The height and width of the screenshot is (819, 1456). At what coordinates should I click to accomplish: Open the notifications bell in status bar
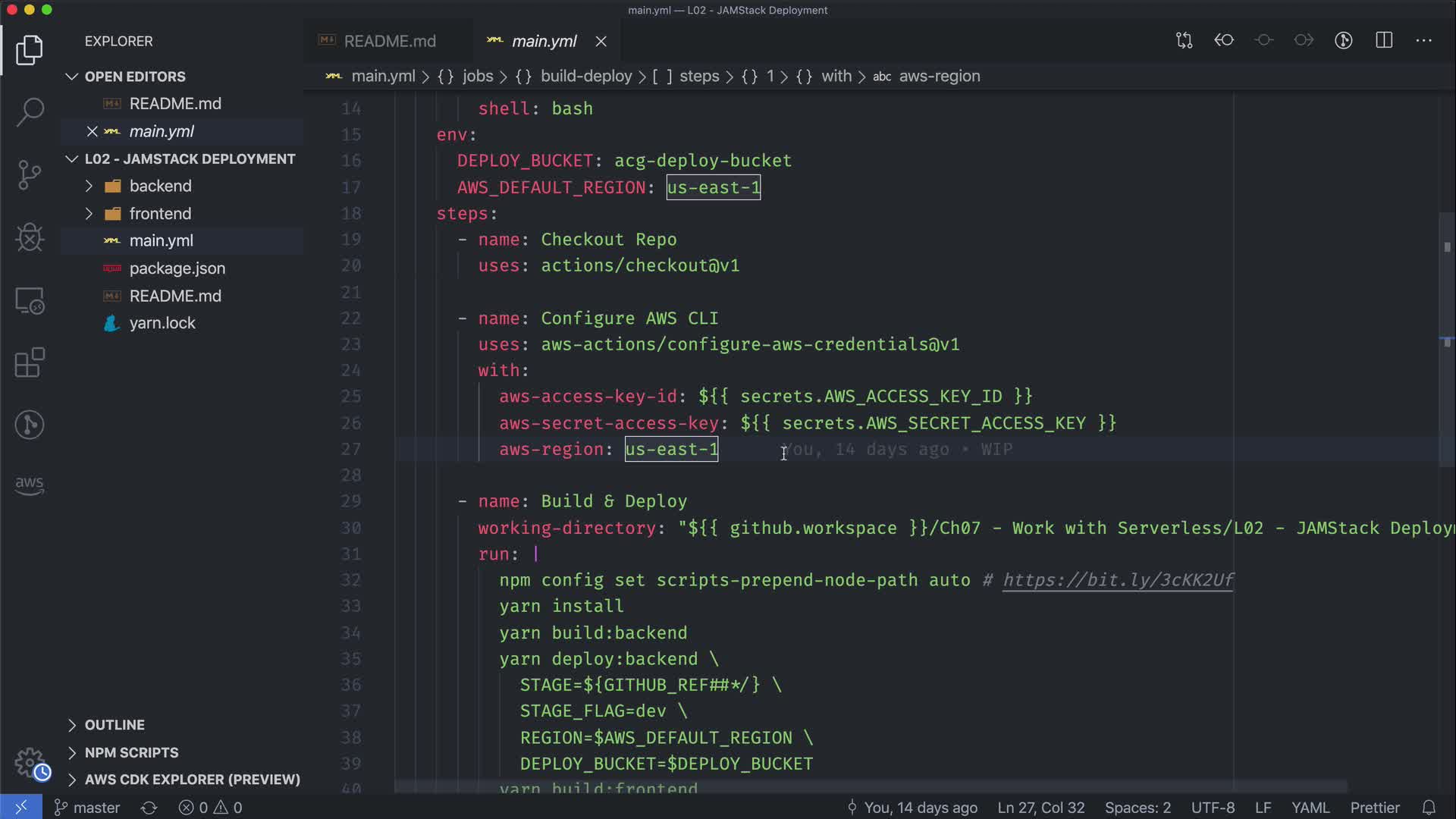point(1429,808)
